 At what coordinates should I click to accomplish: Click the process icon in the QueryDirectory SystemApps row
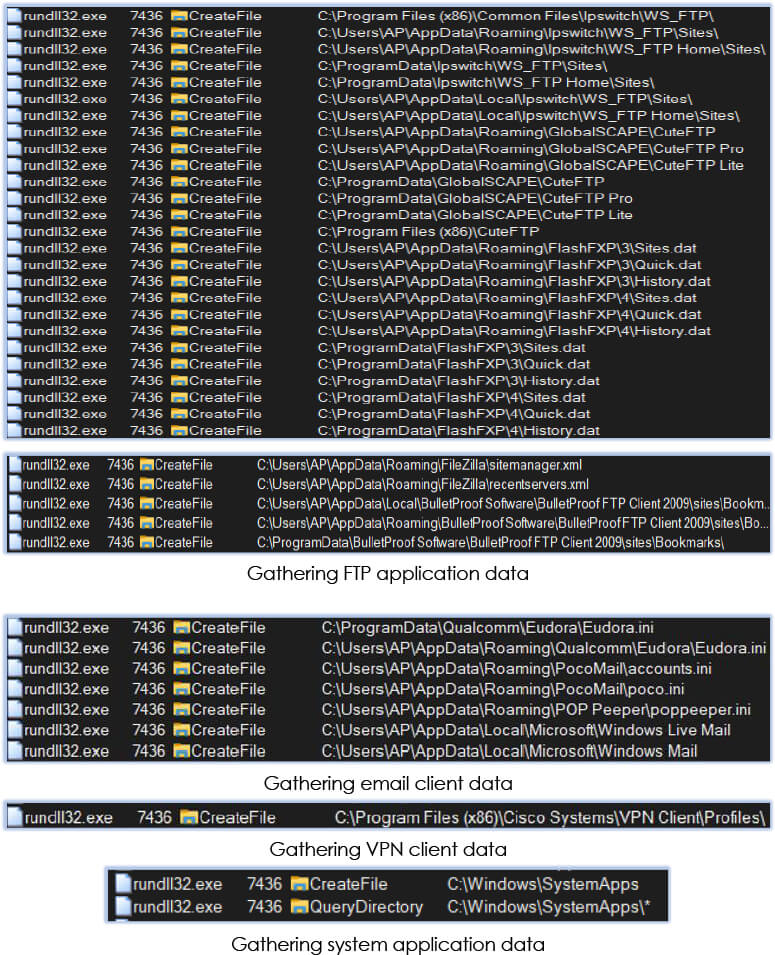pos(124,907)
